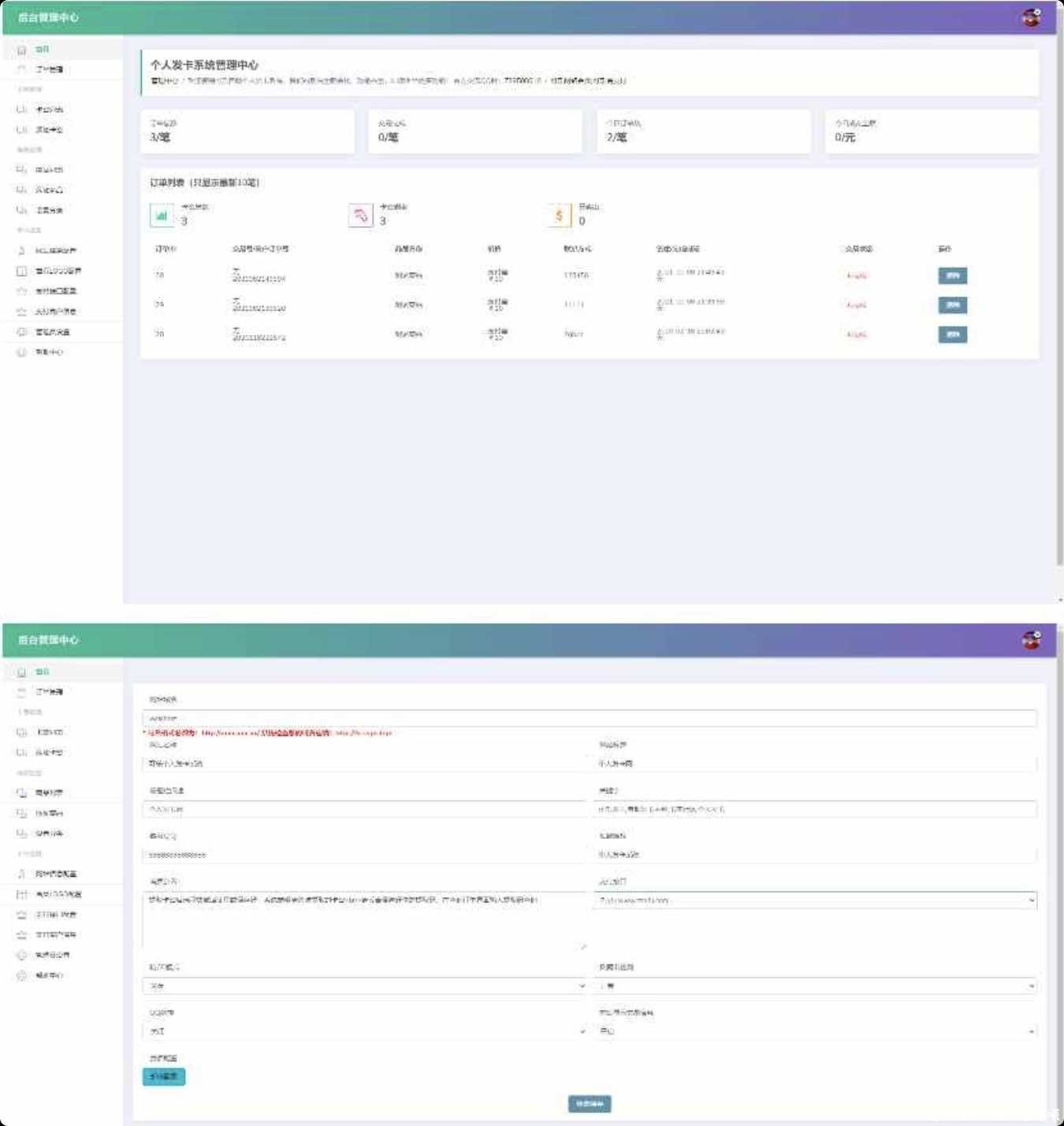
Task: Open the left-column dropdown just below the textarea
Action: click(365, 986)
